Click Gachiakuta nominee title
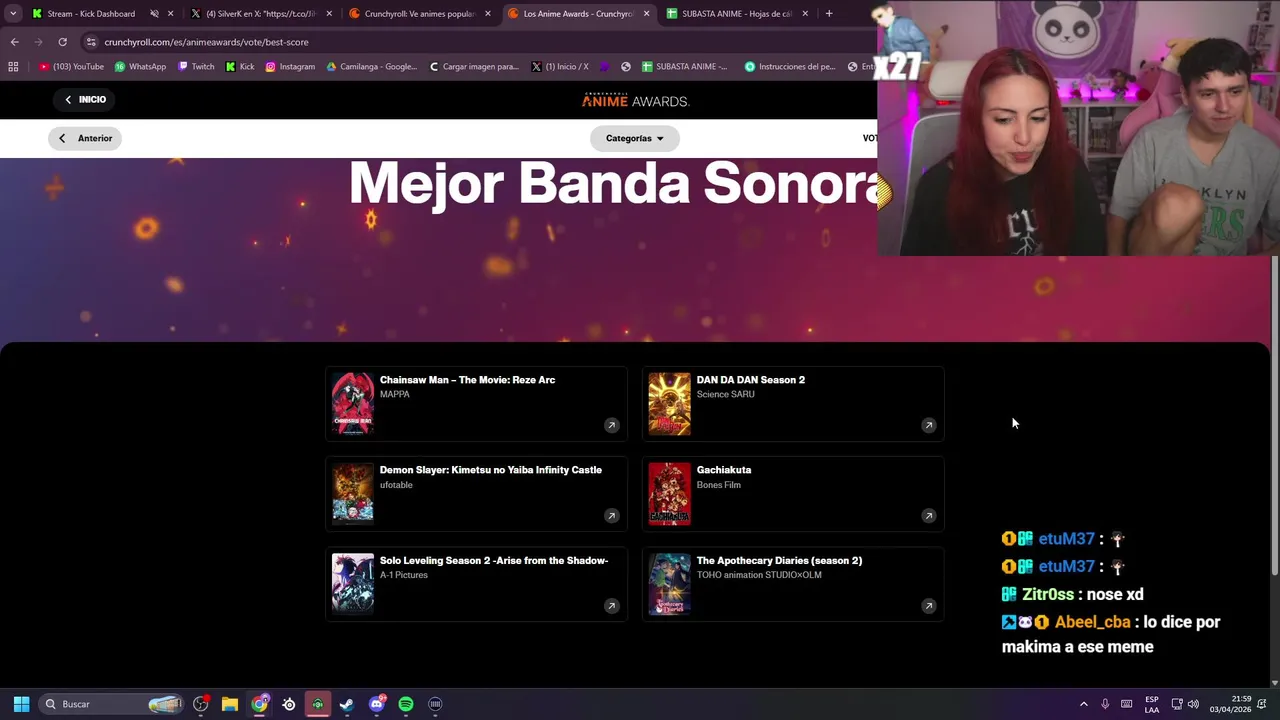 (x=723, y=470)
